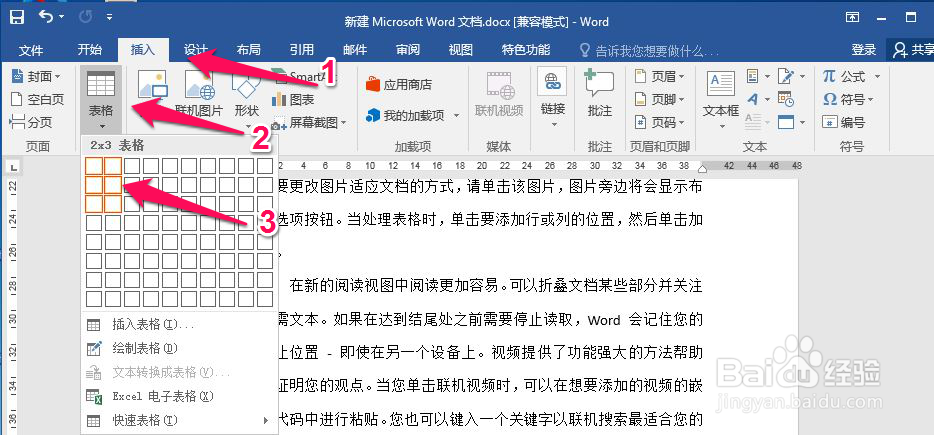Click the 联机视频 online video icon
This screenshot has height=435, width=934.
[x=499, y=92]
